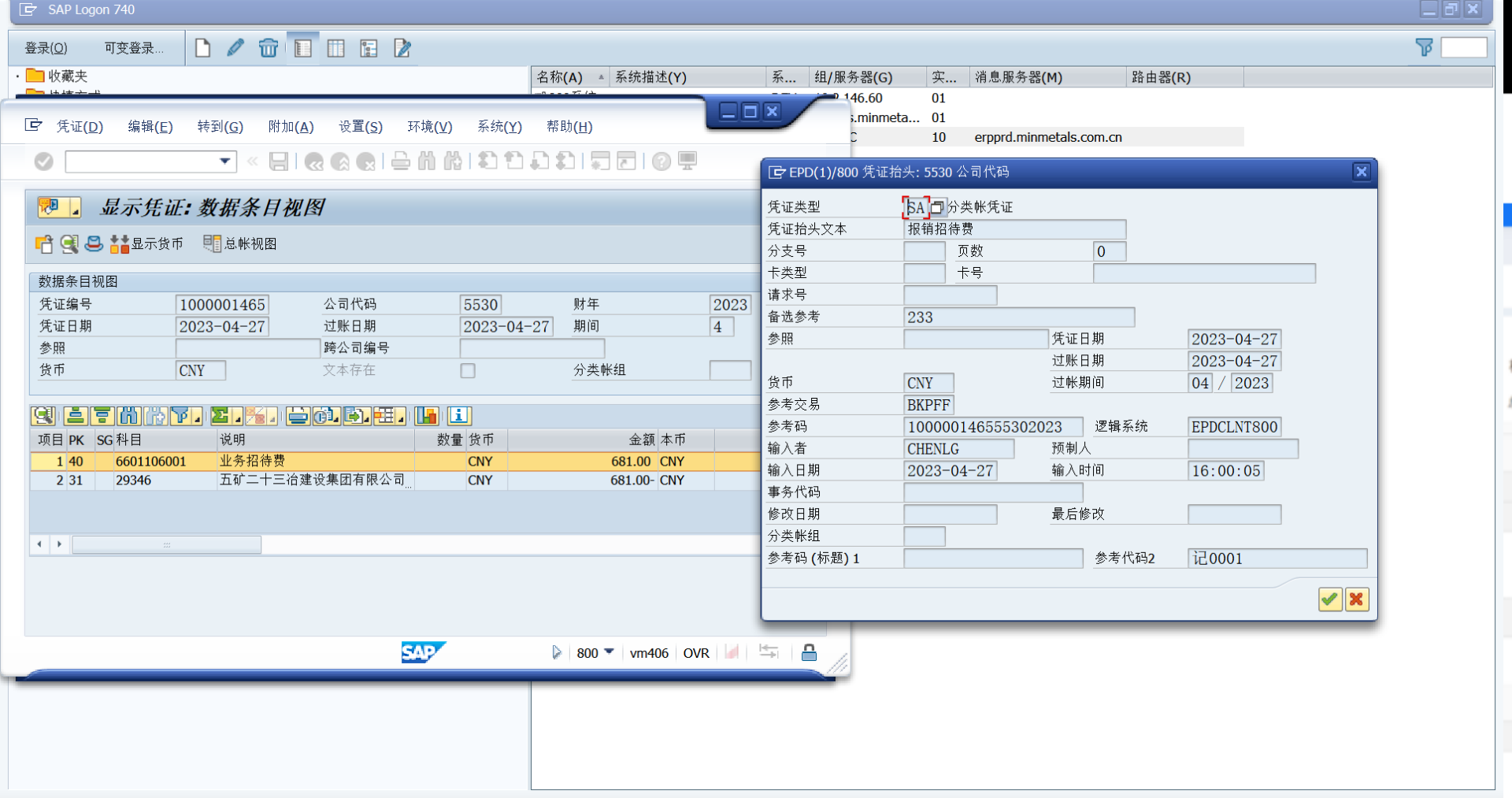Screen dimensions: 1512x798
Task: Click the graphic chart icon in table toolbar
Action: tap(427, 416)
